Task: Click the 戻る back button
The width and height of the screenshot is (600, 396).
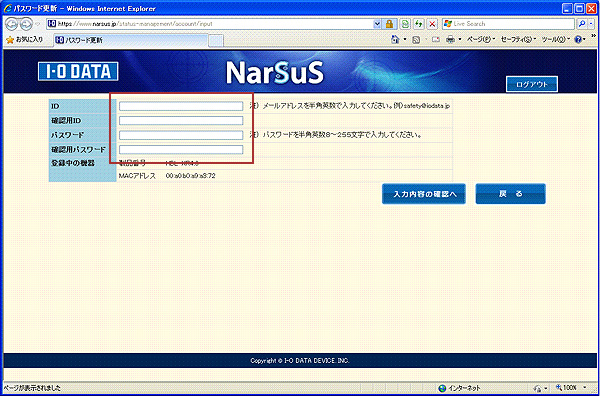Action: pyautogui.click(x=510, y=194)
